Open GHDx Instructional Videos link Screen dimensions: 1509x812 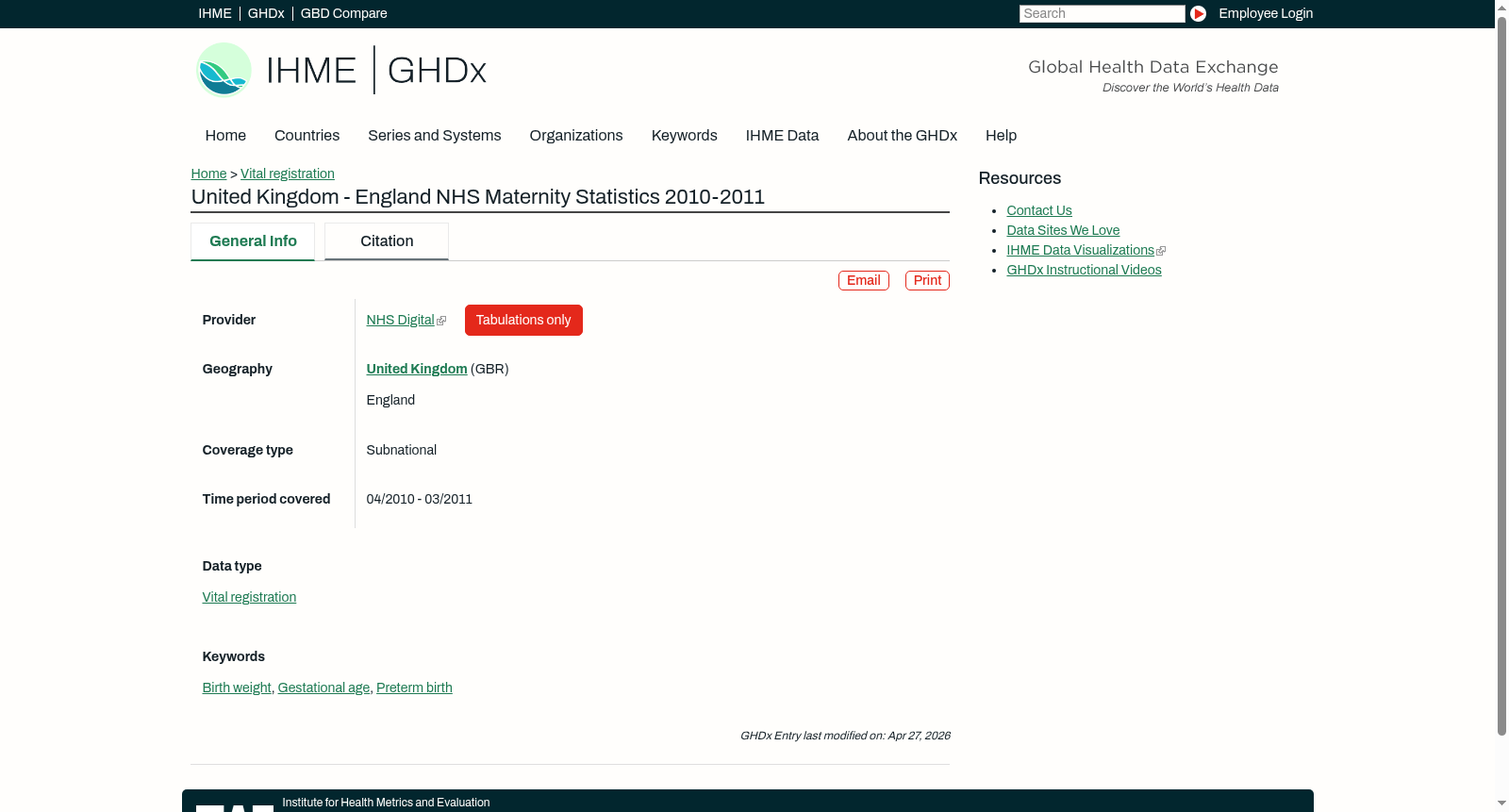1084,270
